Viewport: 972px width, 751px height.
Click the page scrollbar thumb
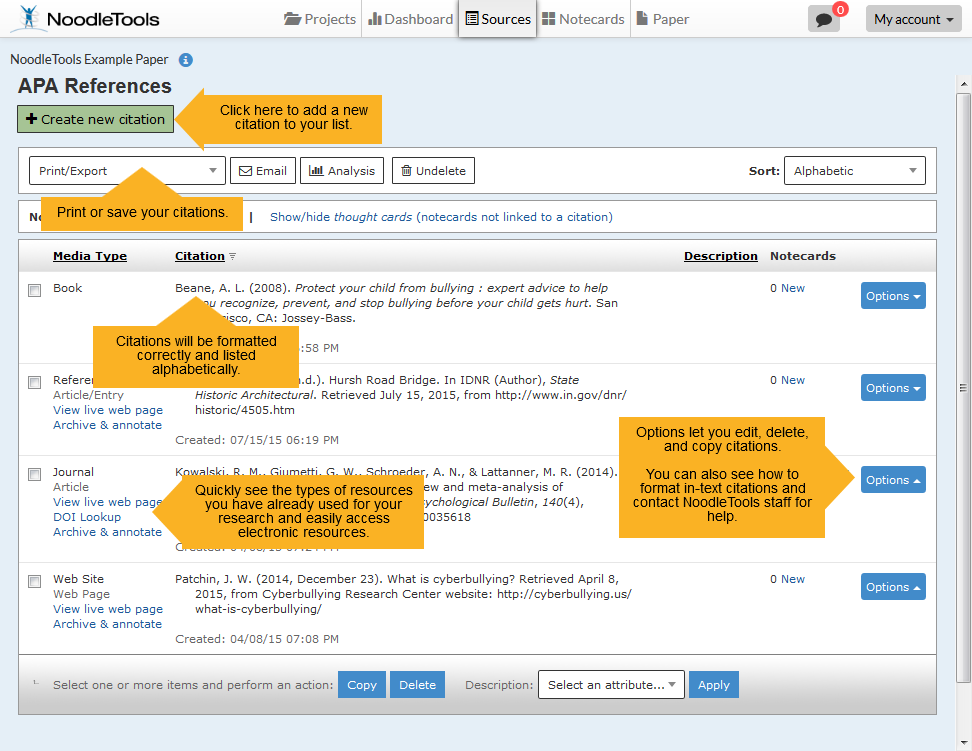pos(963,388)
